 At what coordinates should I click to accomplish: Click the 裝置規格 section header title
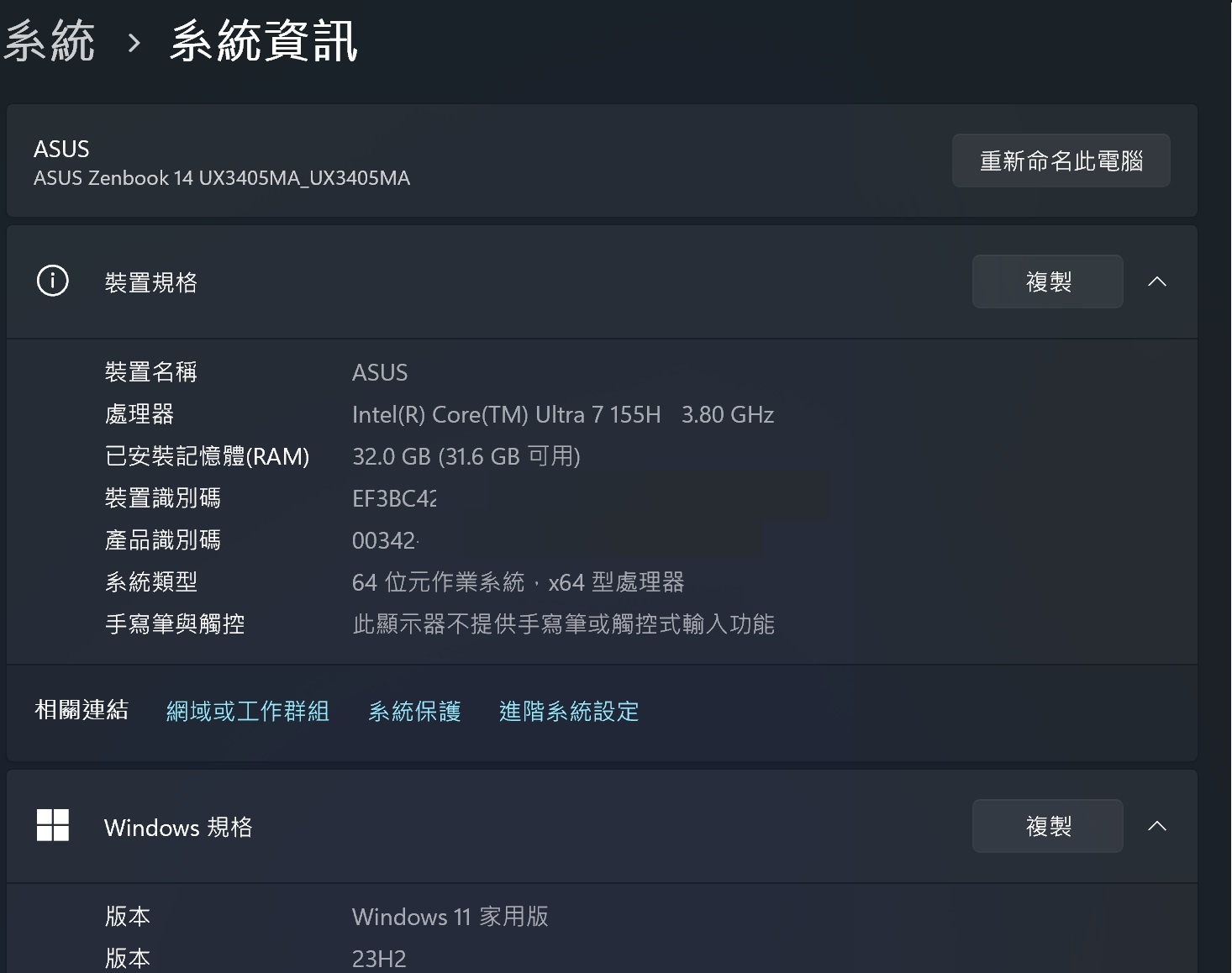tap(151, 282)
